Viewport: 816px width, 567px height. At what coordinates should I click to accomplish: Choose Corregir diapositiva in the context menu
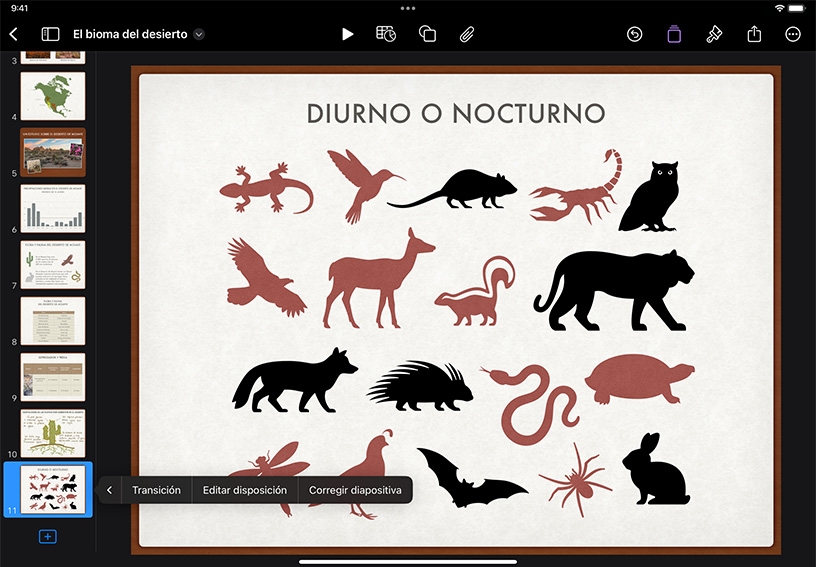(355, 490)
